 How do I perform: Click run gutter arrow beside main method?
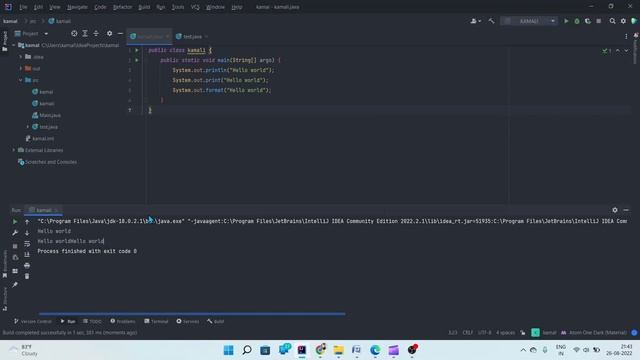[137, 60]
